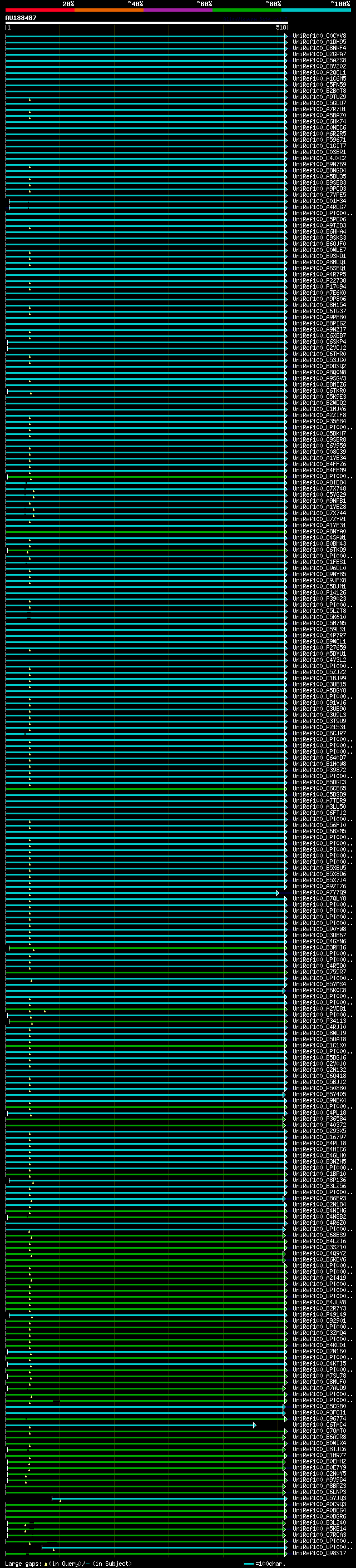Screen dimensions: 356x1568
Task: Select the UniRef100_P17094 label
Action: click(x=319, y=286)
